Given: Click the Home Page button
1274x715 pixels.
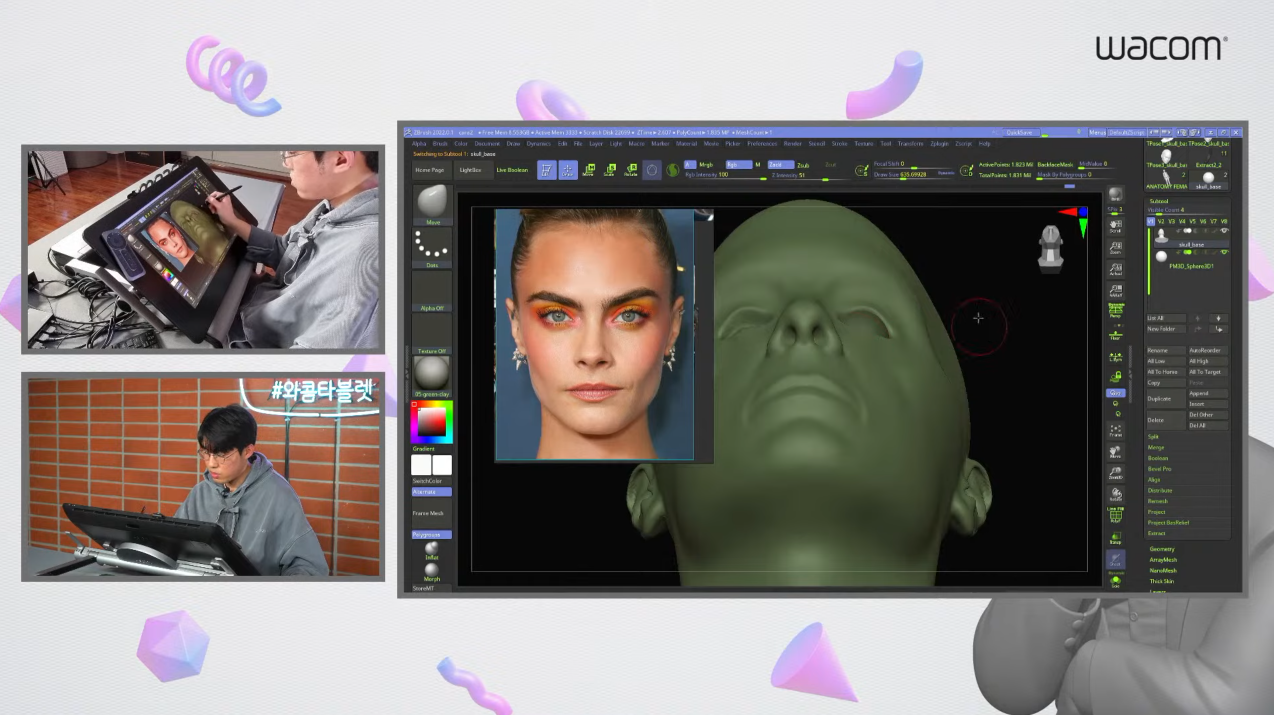Looking at the screenshot, I should 430,170.
